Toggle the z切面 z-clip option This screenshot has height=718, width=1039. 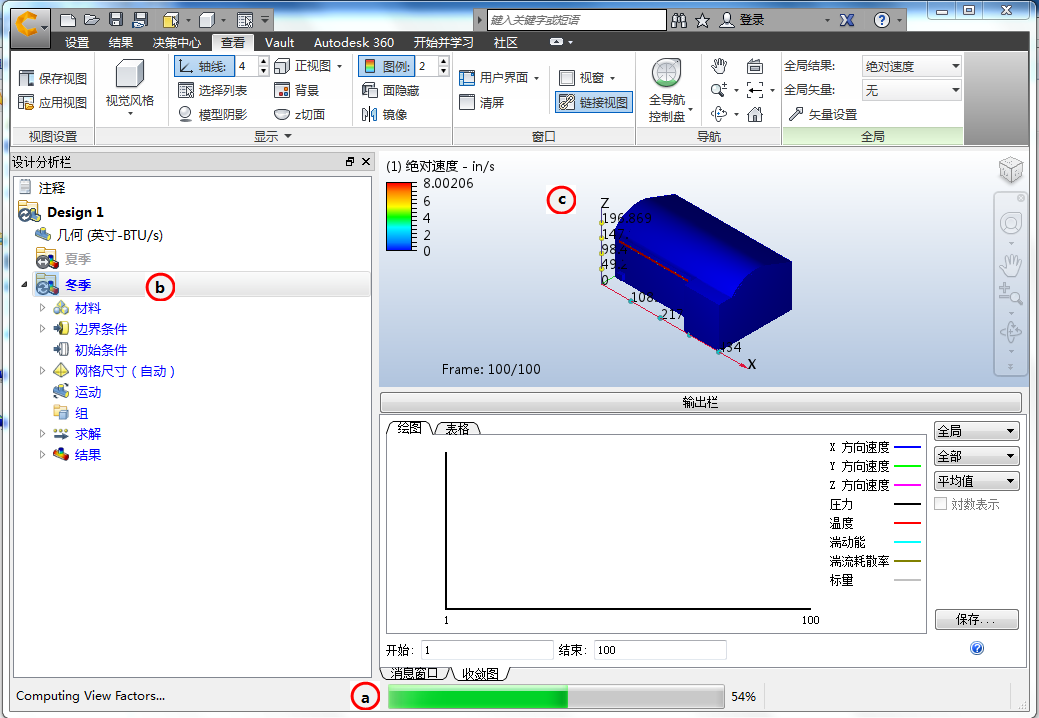300,114
